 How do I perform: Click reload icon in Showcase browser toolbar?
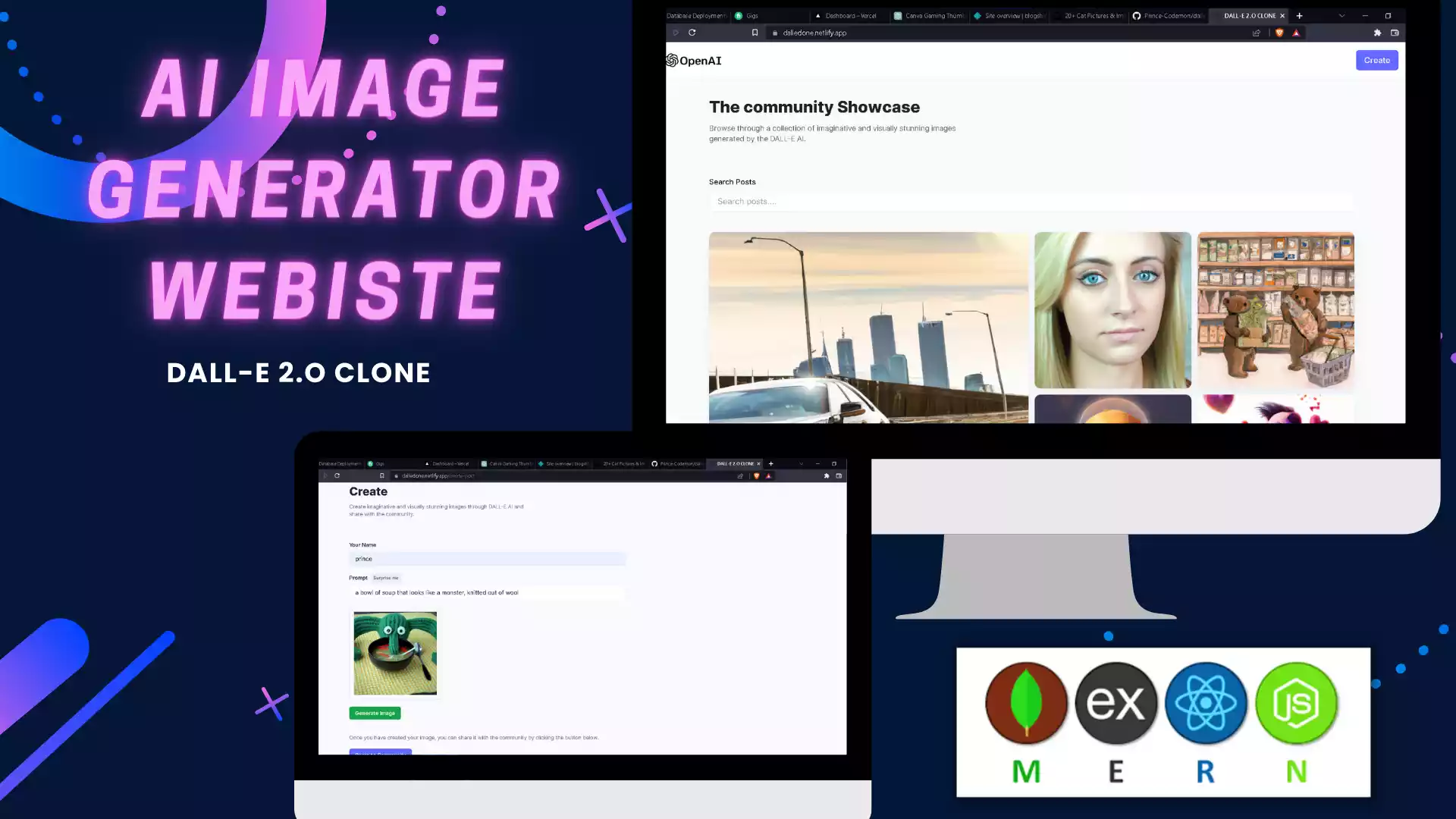tap(692, 33)
